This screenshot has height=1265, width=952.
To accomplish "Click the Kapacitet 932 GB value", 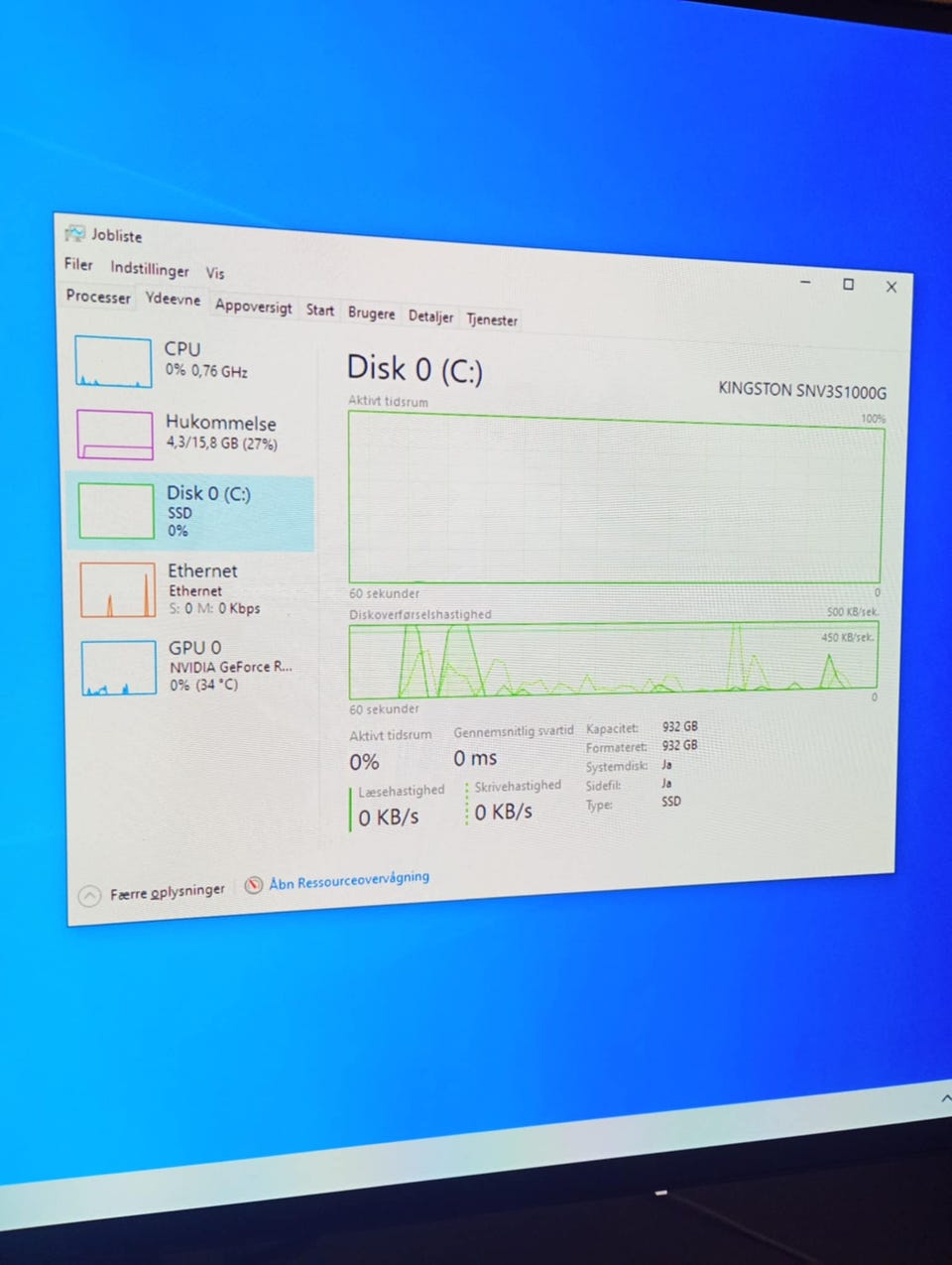I will (x=679, y=726).
